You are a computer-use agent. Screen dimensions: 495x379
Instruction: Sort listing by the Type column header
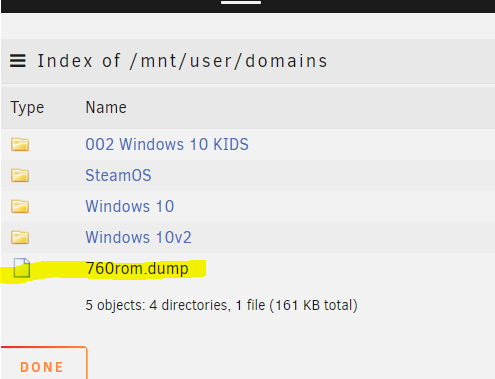(27, 108)
